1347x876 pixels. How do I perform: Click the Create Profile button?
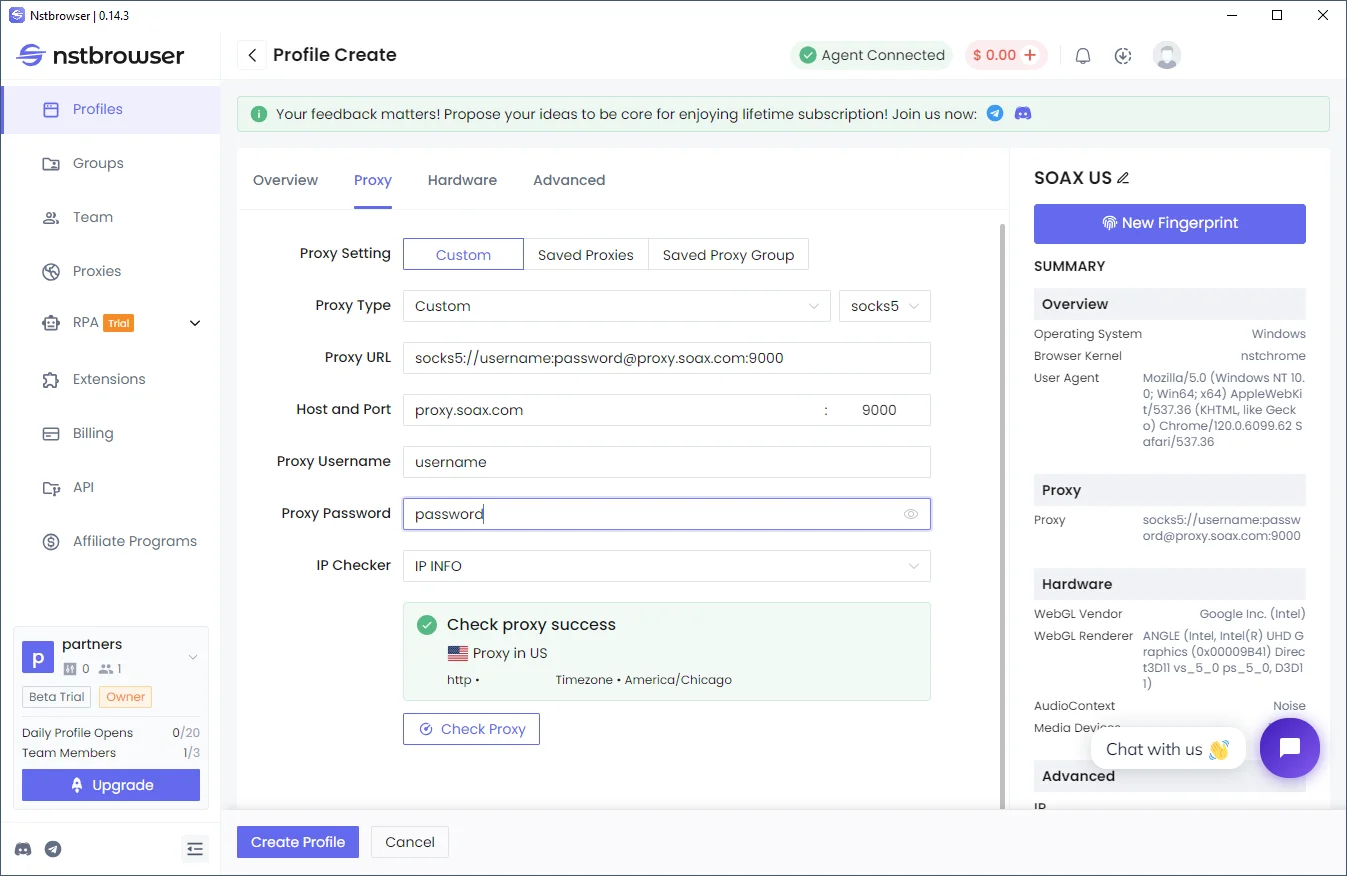point(298,842)
